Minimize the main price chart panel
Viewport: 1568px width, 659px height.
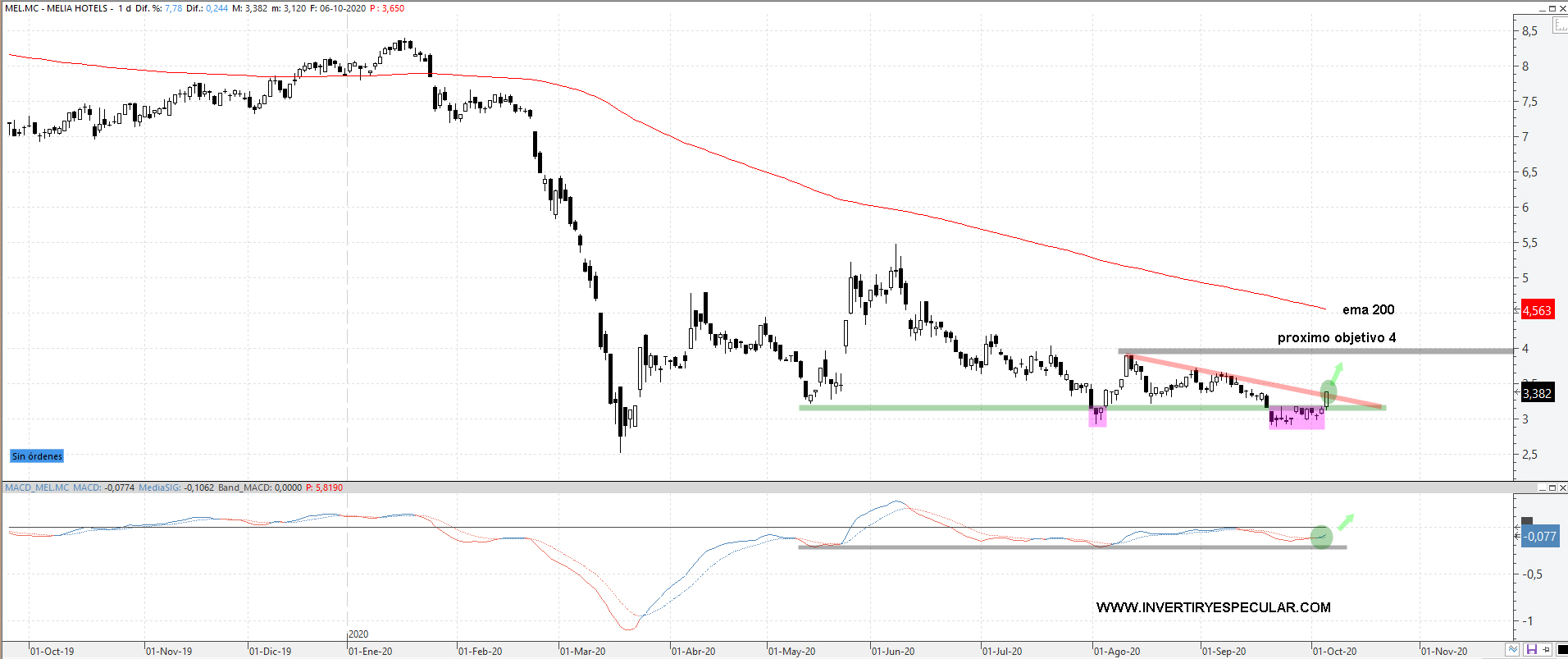point(1541,8)
